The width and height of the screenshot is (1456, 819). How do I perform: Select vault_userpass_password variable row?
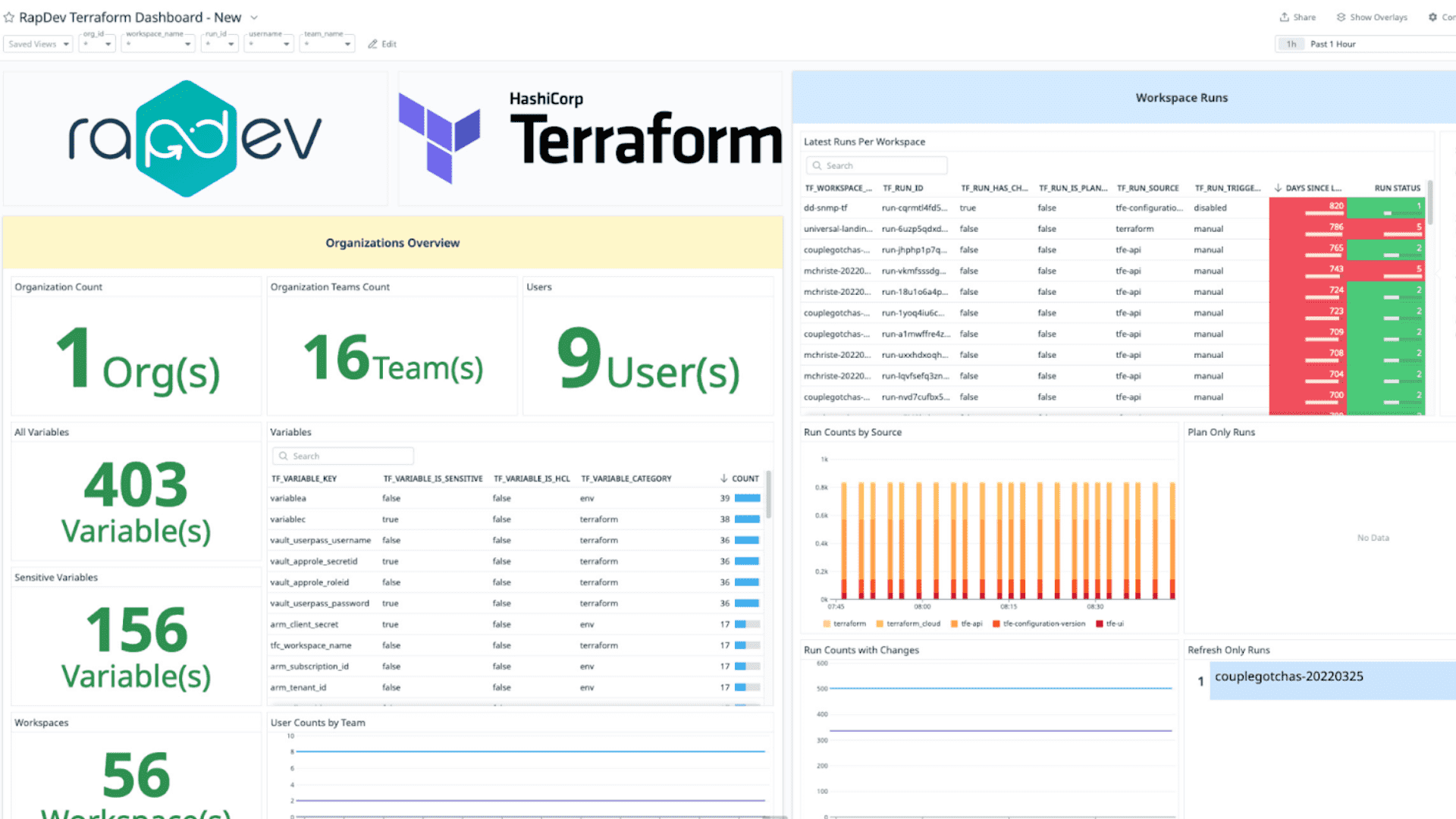click(x=516, y=604)
